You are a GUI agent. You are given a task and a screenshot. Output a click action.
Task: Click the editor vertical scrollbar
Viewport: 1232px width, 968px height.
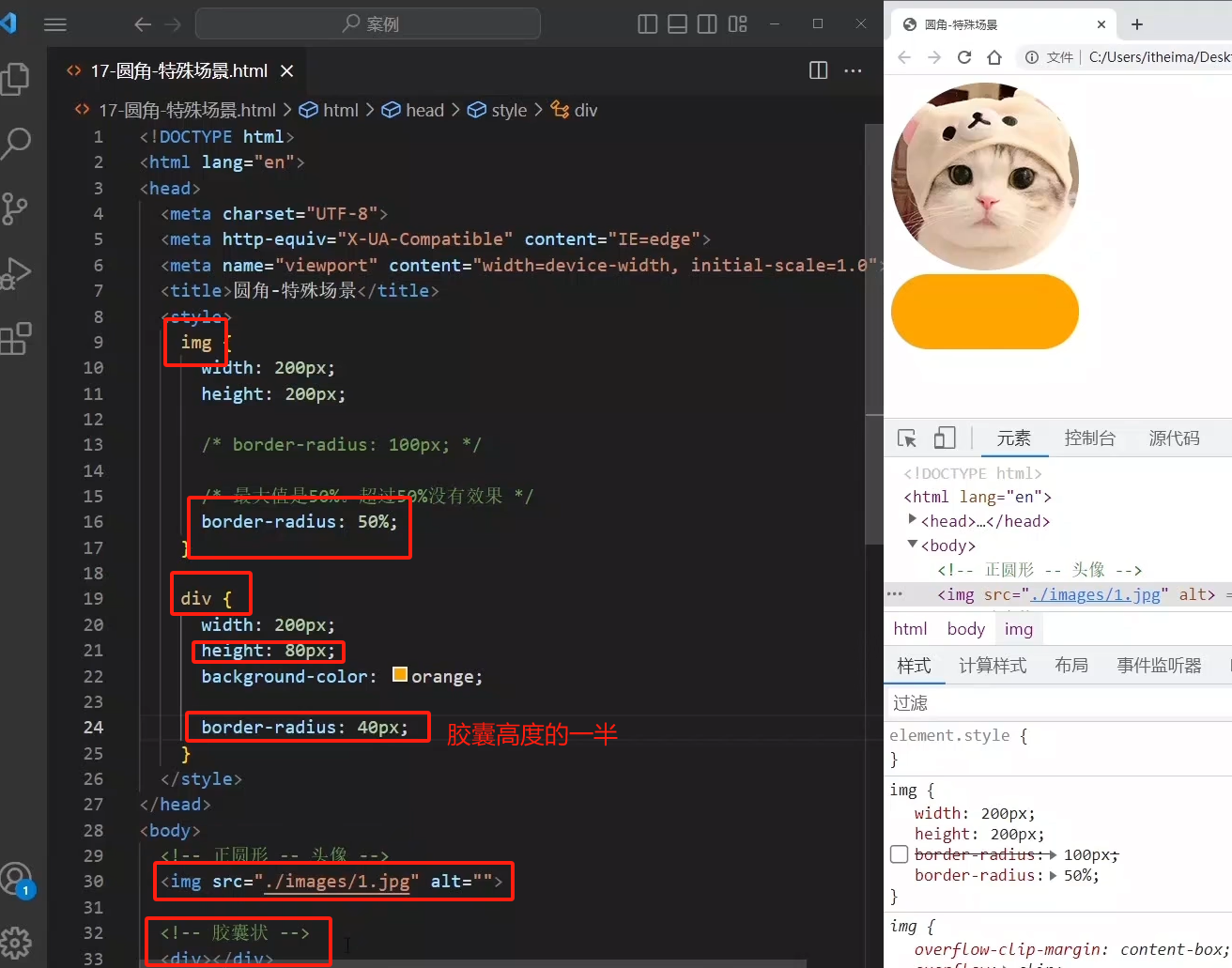(873, 334)
